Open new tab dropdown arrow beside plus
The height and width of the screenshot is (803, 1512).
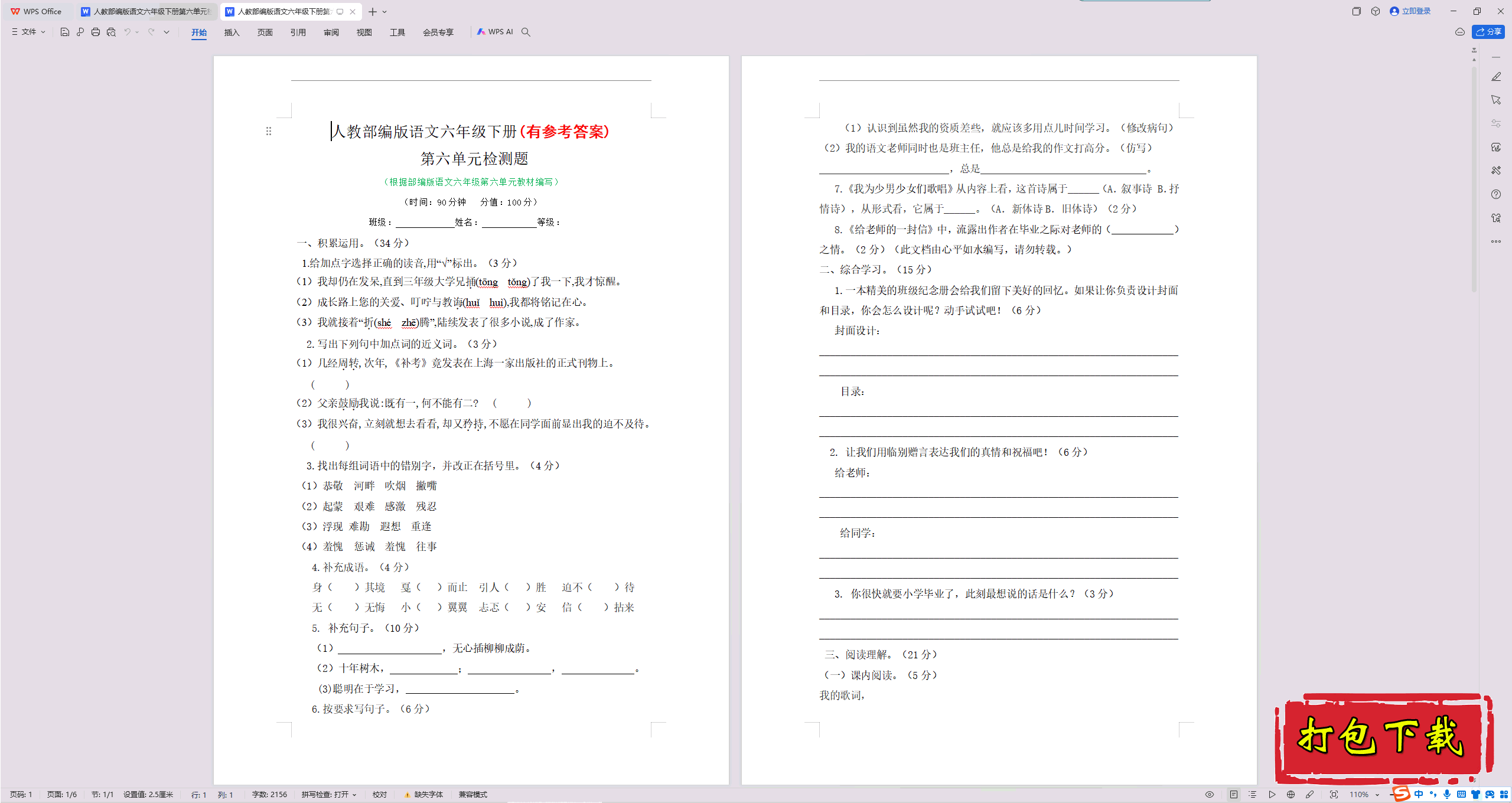pos(384,12)
